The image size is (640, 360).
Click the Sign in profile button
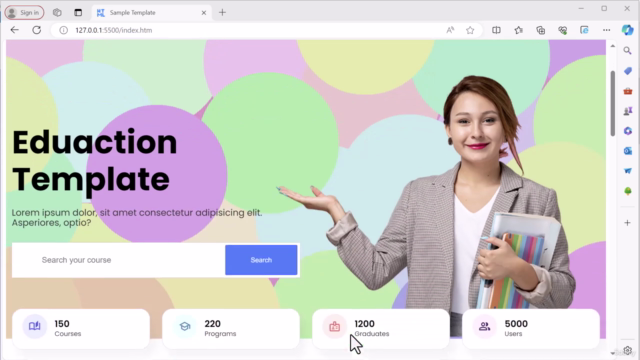(x=24, y=13)
